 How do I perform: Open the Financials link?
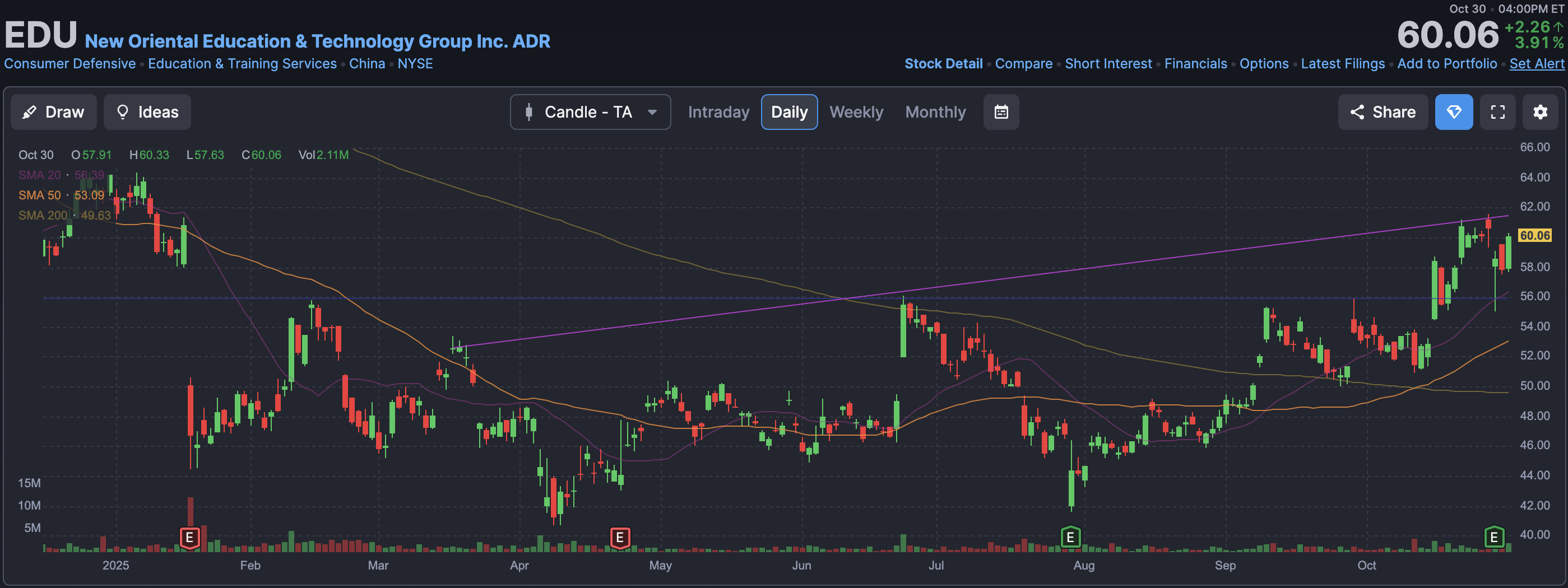pyautogui.click(x=1195, y=63)
